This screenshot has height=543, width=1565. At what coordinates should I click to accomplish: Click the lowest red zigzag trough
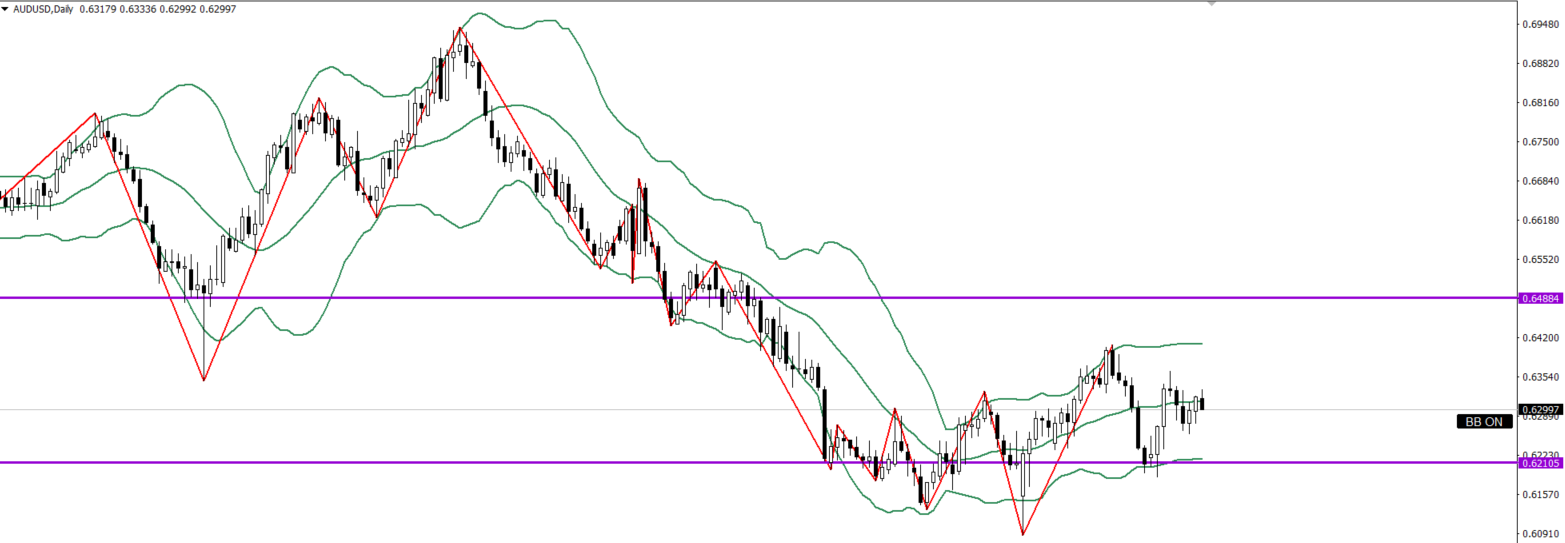pyautogui.click(x=1023, y=534)
